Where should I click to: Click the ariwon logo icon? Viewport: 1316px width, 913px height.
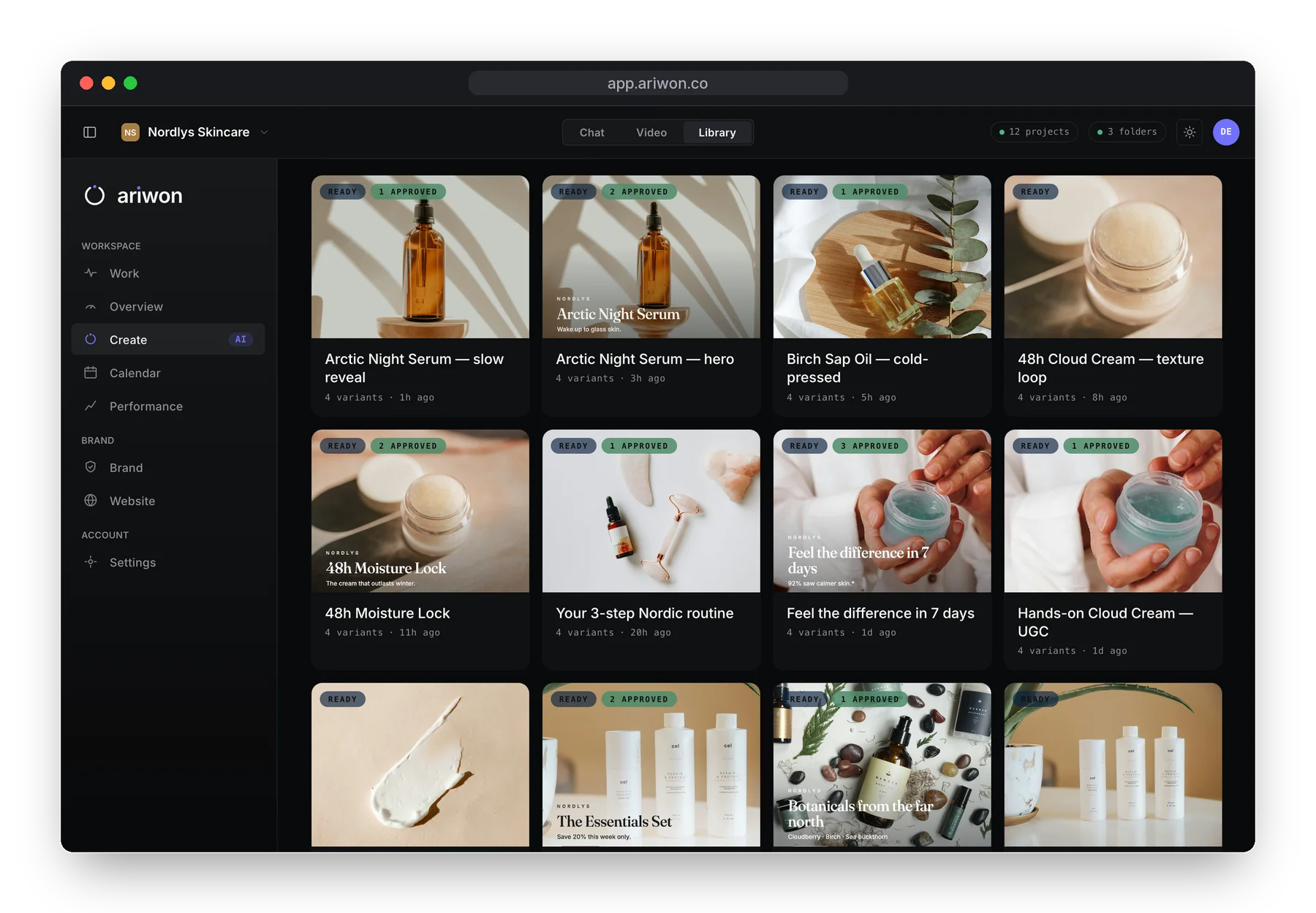pyautogui.click(x=95, y=195)
